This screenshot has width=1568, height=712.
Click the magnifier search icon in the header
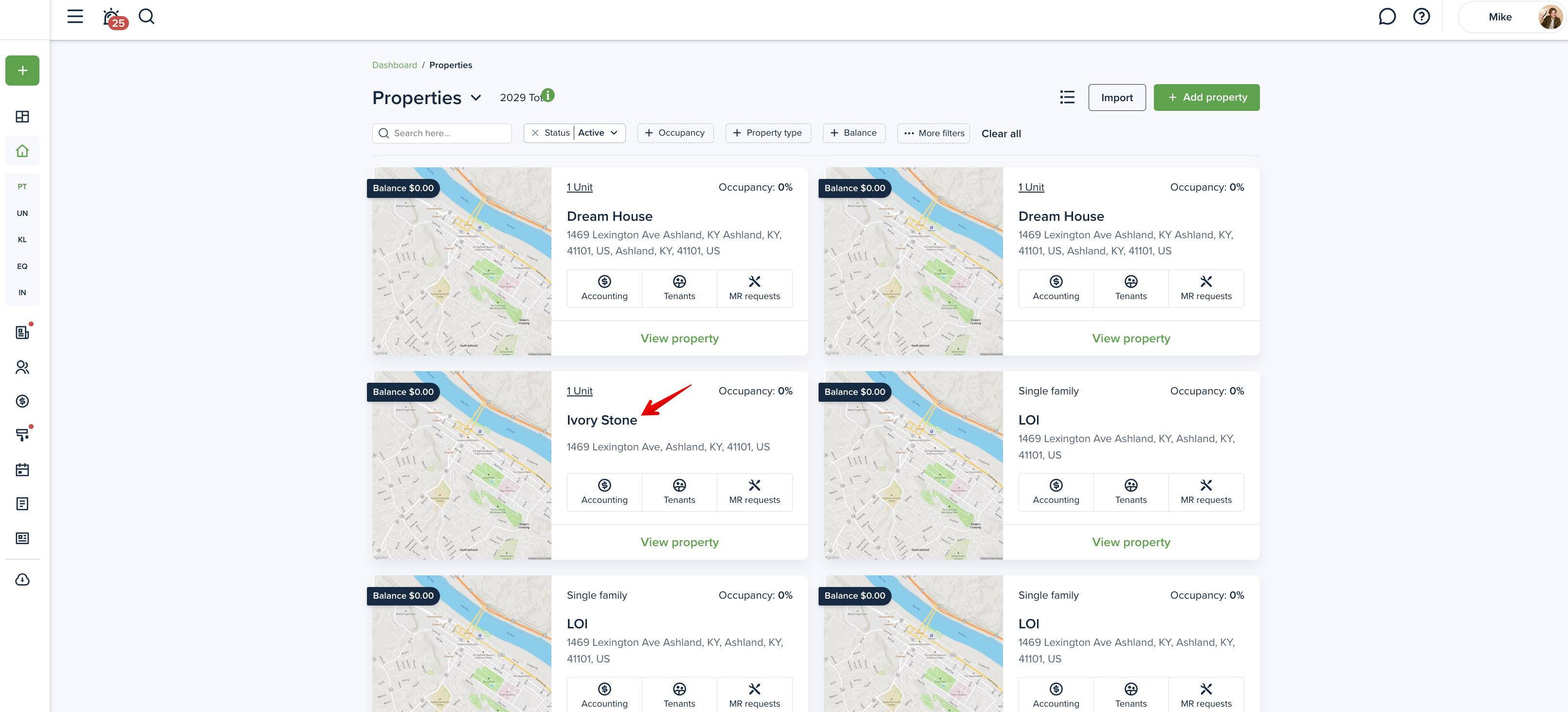pyautogui.click(x=146, y=17)
